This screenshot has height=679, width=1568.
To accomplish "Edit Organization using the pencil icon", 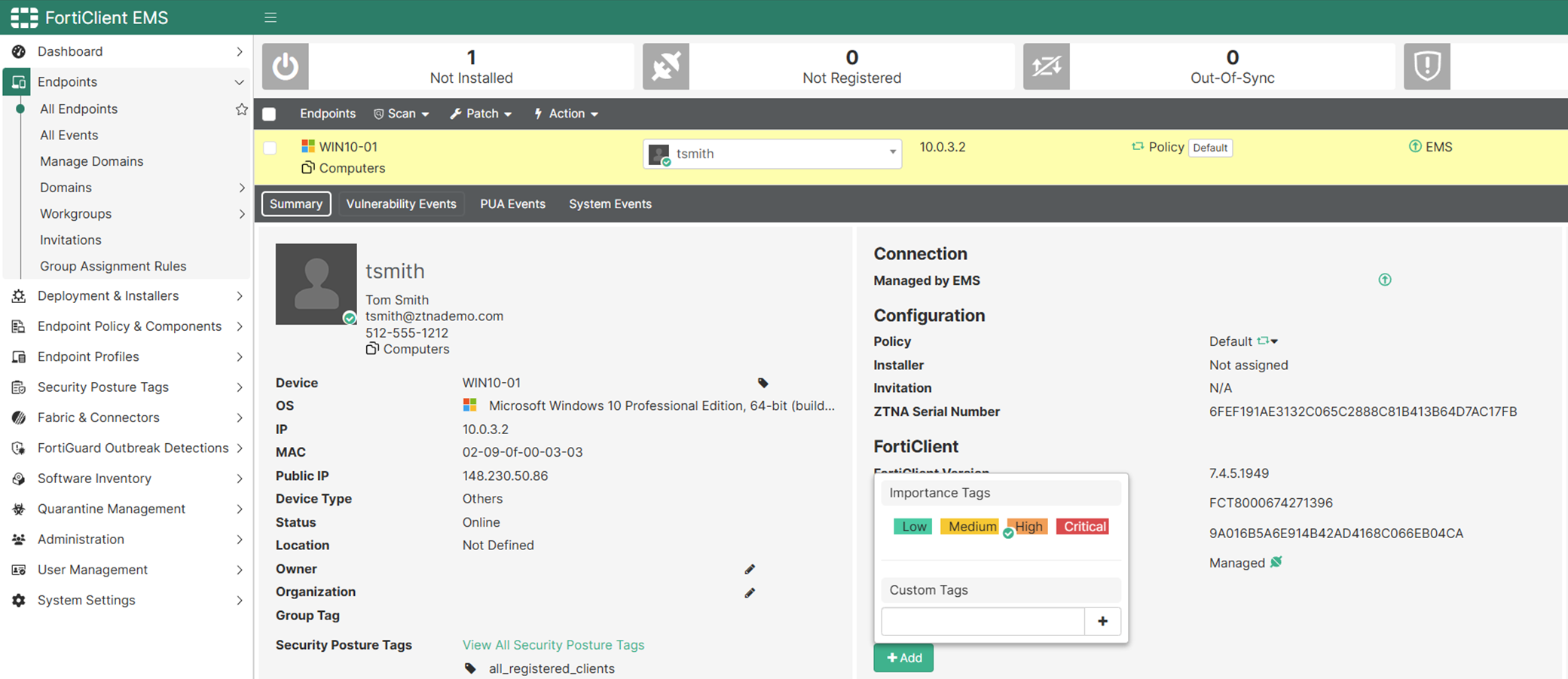I will (x=750, y=593).
